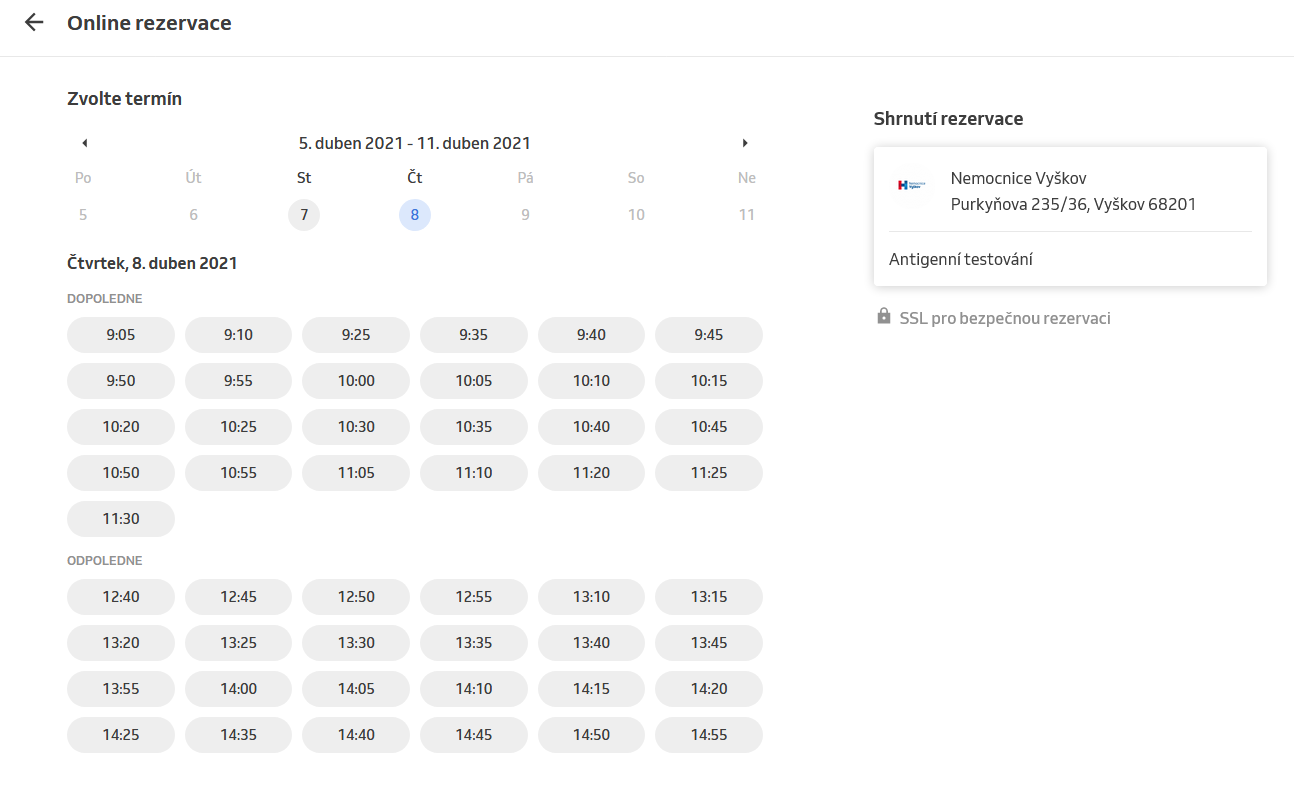Viewport: 1294px width, 789px height.
Task: Choose the 12:40 afternoon slot
Action: (121, 597)
